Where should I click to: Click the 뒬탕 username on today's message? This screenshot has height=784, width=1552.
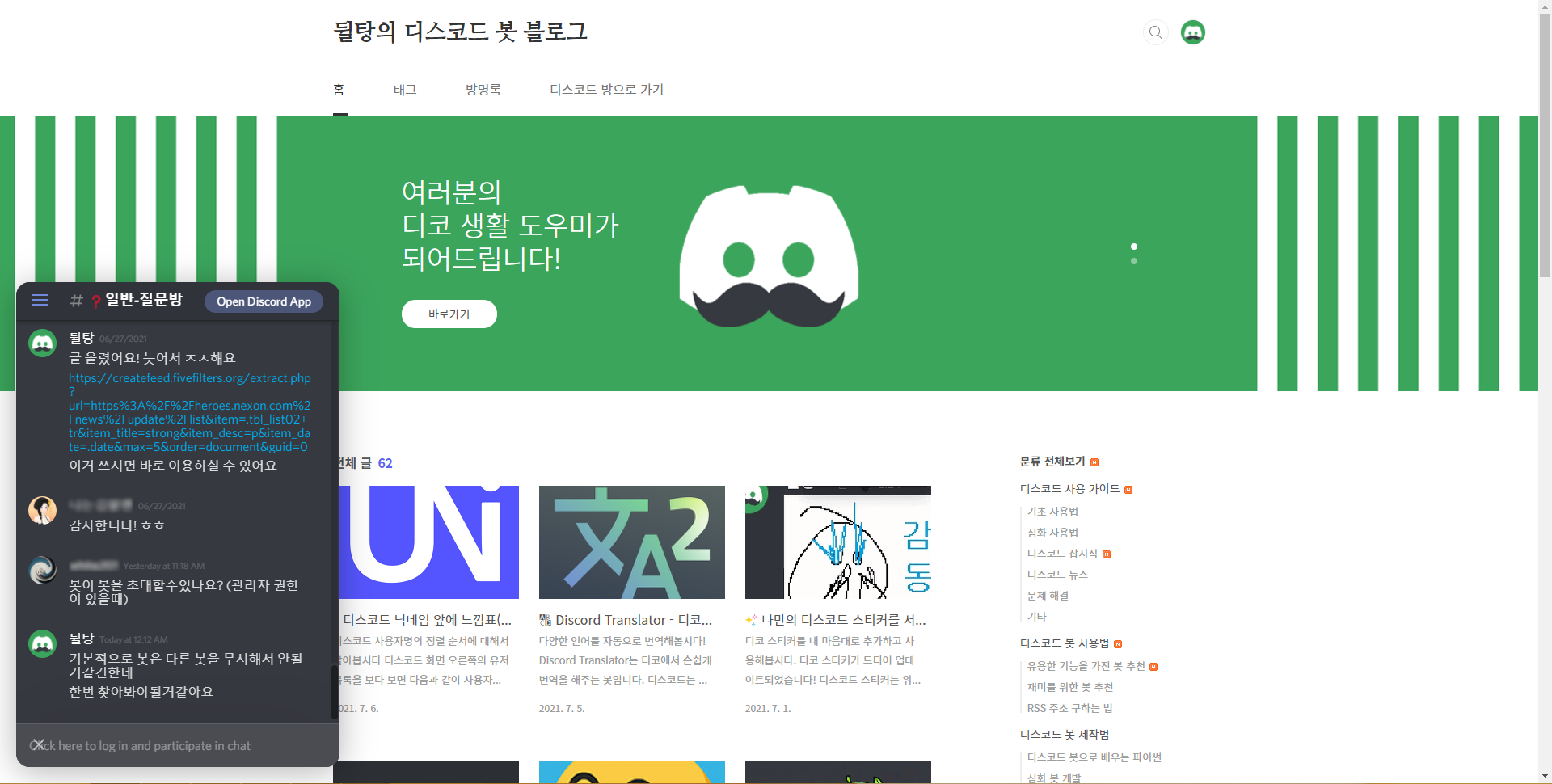82,639
